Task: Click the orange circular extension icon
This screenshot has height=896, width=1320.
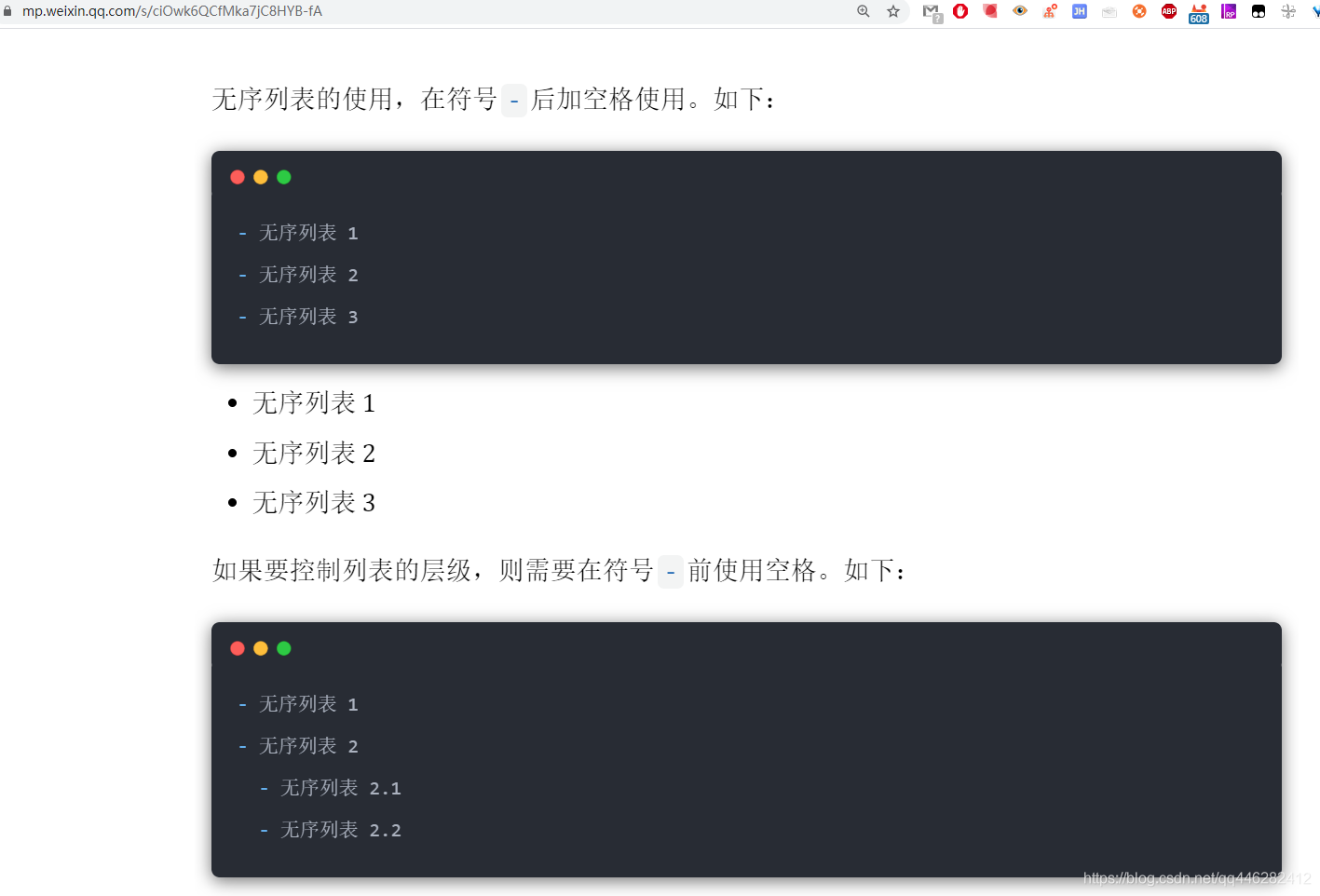Action: click(1138, 11)
